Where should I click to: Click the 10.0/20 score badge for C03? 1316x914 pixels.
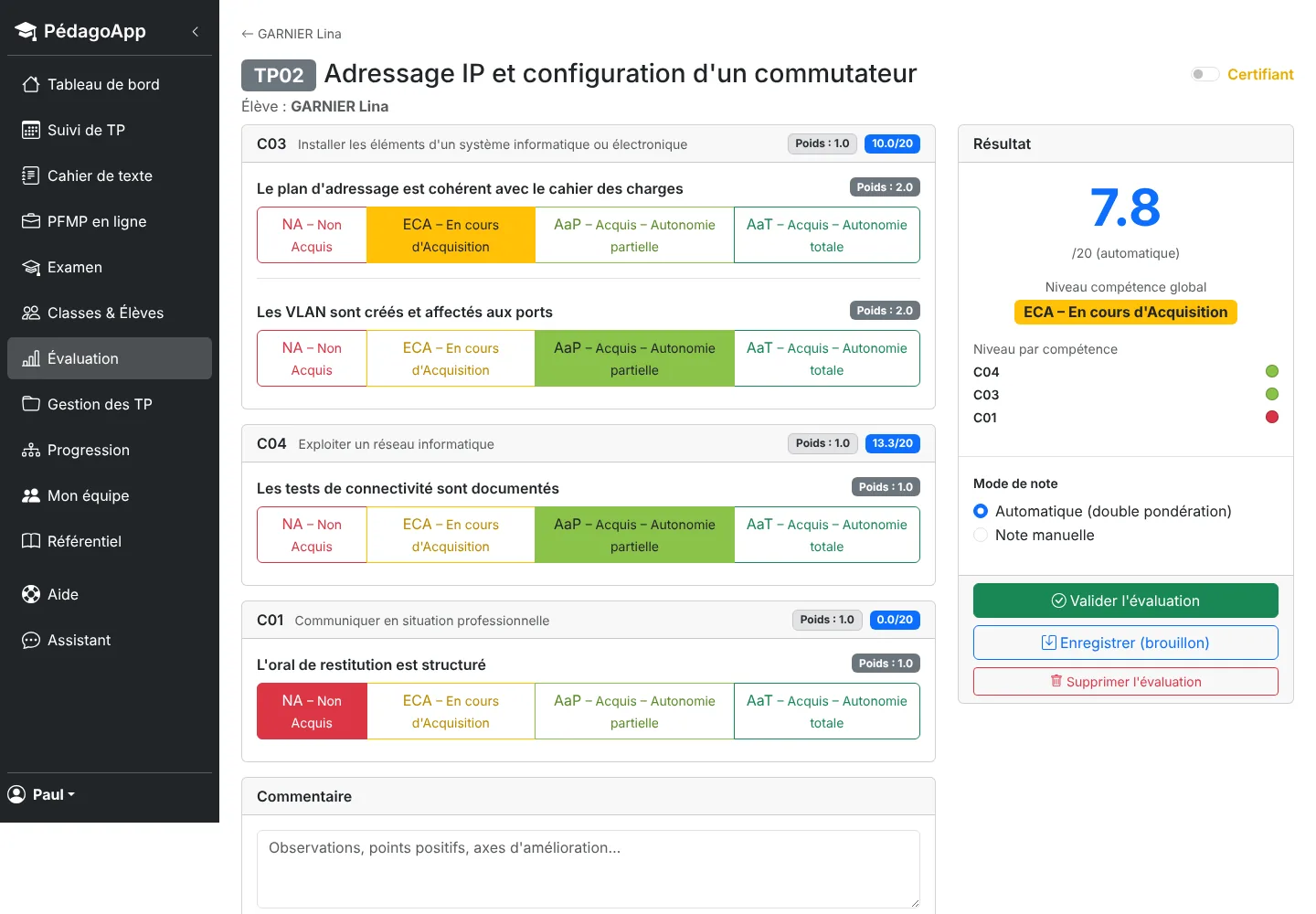(892, 143)
